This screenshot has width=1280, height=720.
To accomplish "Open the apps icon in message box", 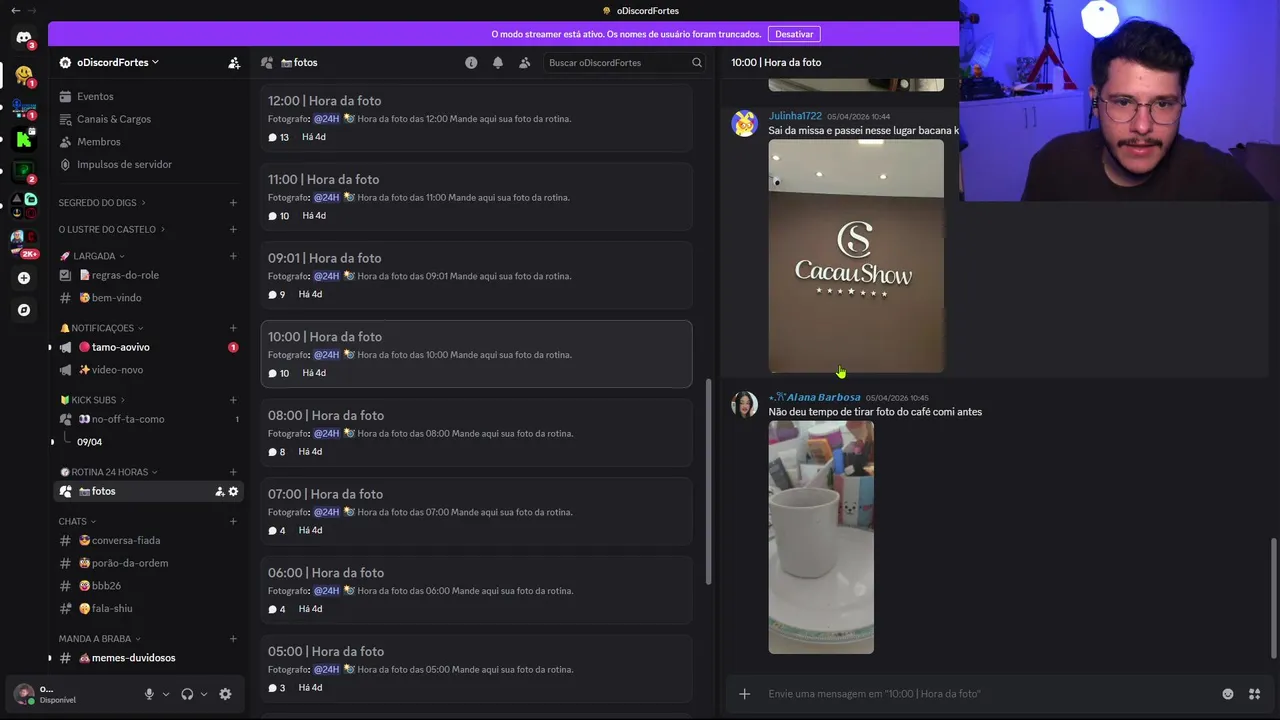I will tap(1255, 694).
